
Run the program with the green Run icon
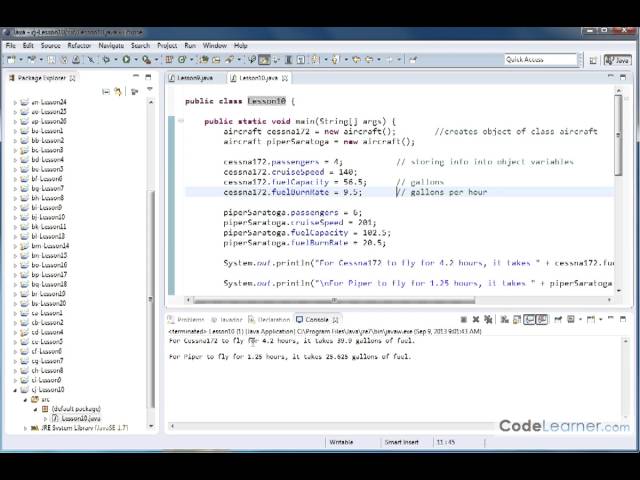coord(126,60)
